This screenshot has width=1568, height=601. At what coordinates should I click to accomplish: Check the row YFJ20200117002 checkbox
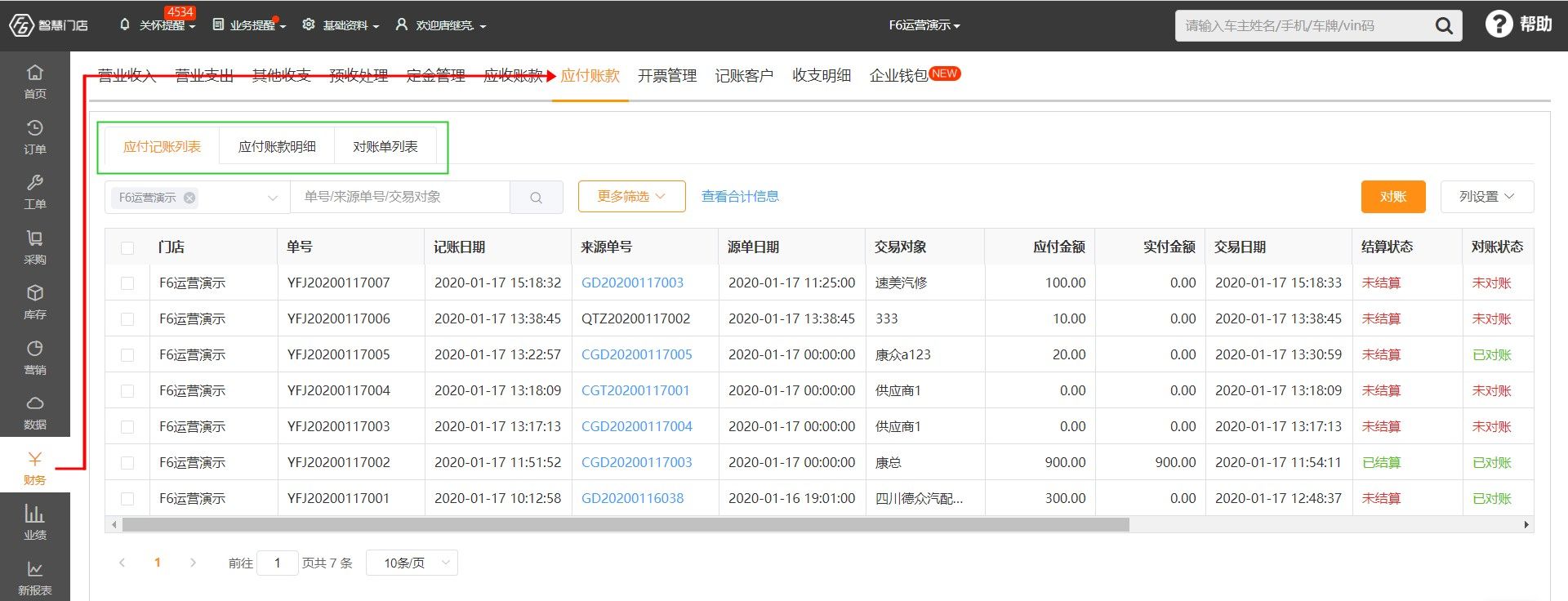coord(127,463)
